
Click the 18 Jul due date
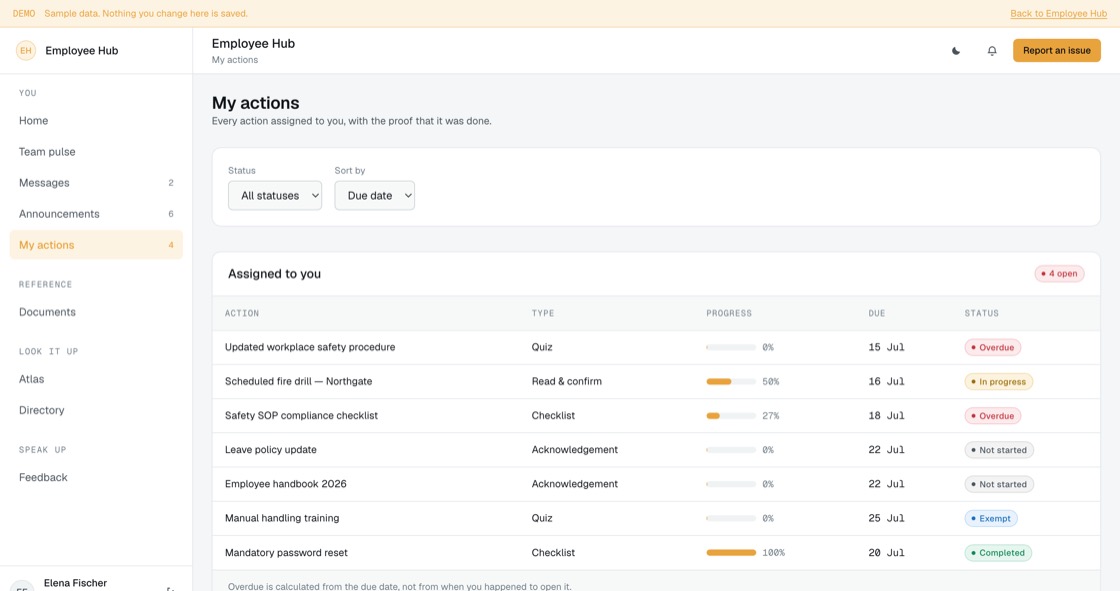coord(886,416)
